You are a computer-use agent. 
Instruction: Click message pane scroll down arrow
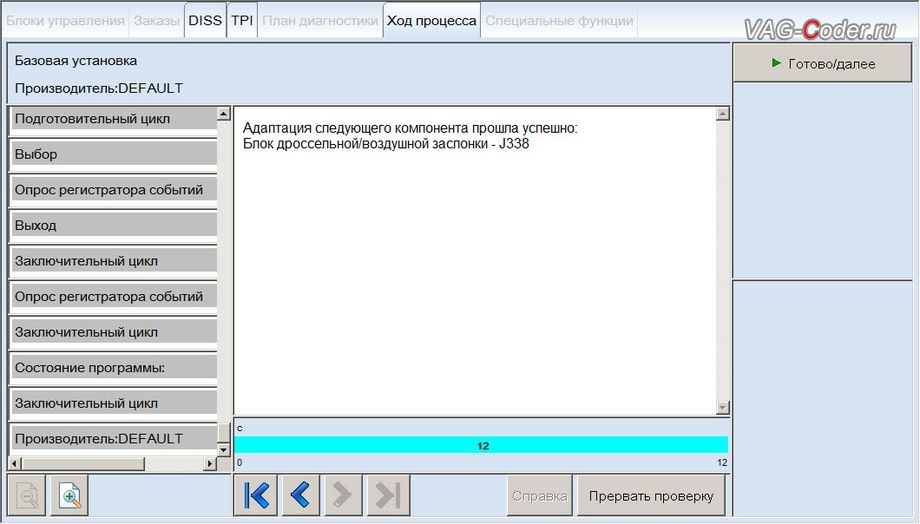(x=723, y=407)
